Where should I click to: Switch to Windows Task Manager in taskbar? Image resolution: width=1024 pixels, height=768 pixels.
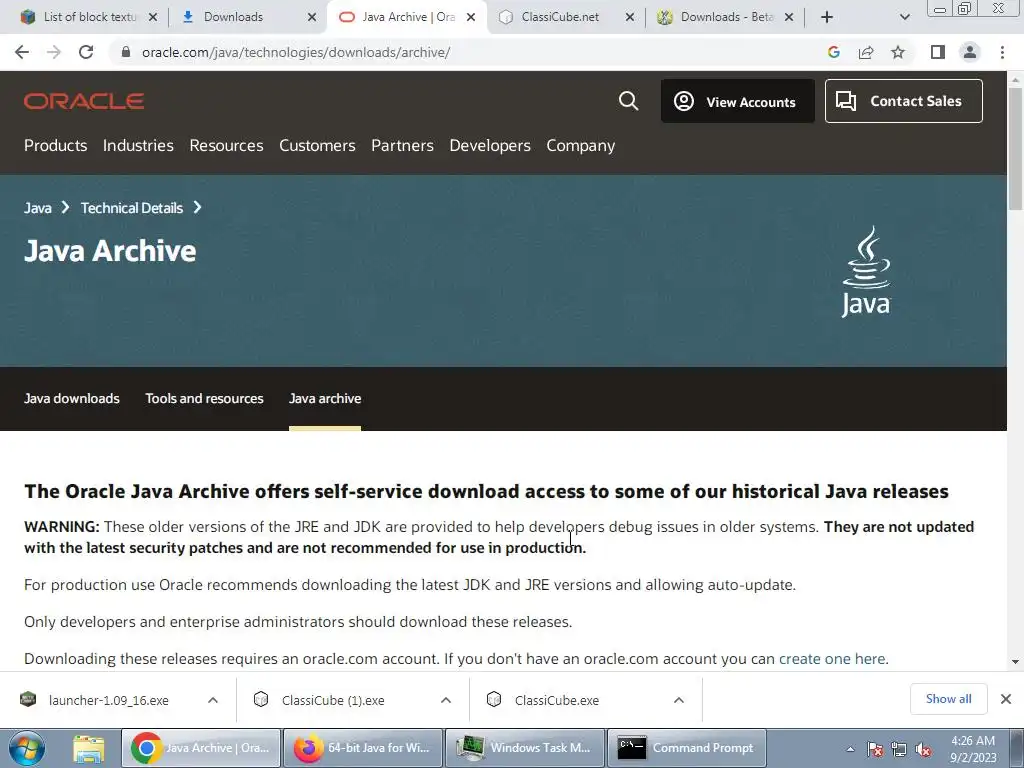tap(525, 748)
